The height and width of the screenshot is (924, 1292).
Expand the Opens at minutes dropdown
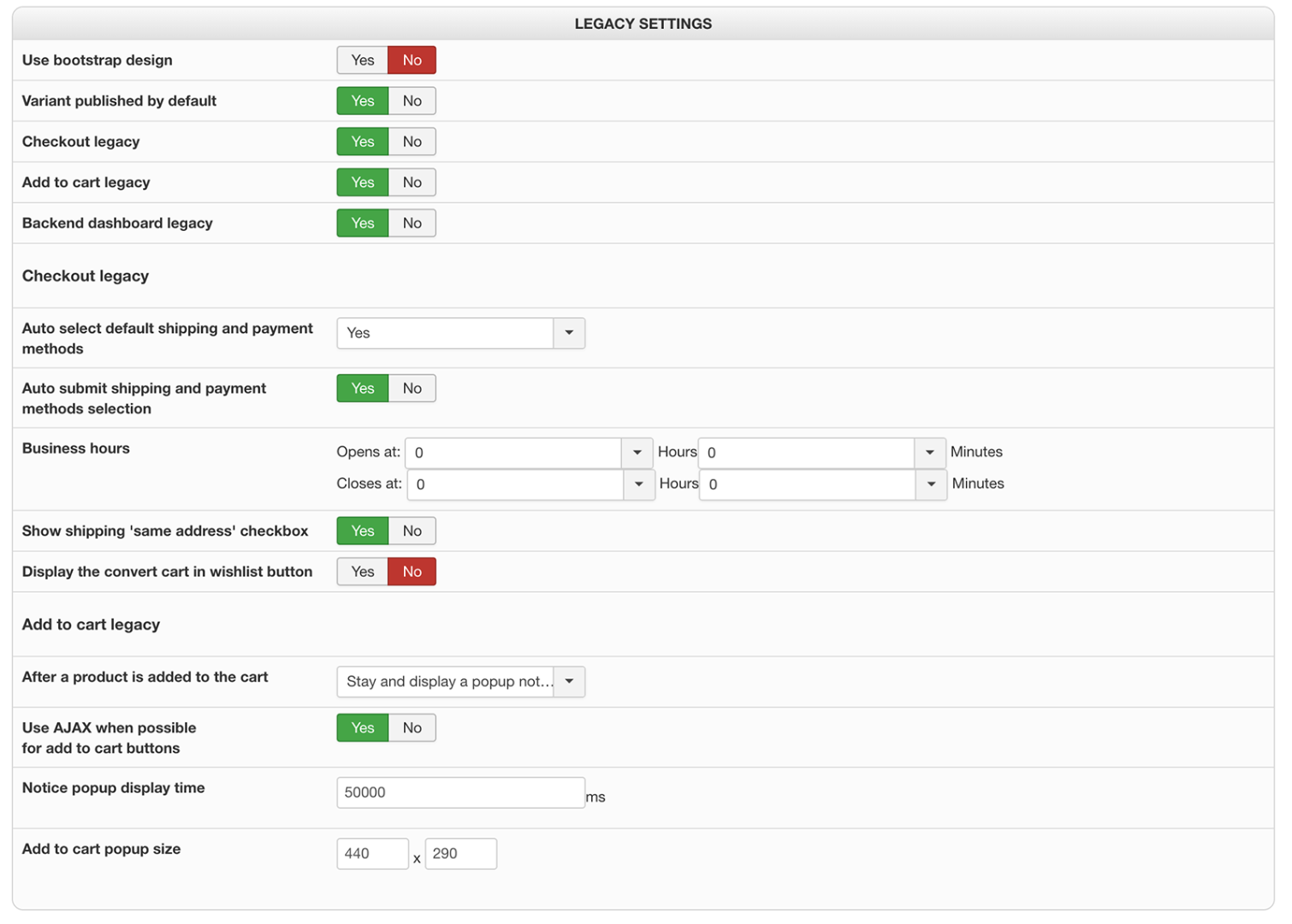(821, 453)
